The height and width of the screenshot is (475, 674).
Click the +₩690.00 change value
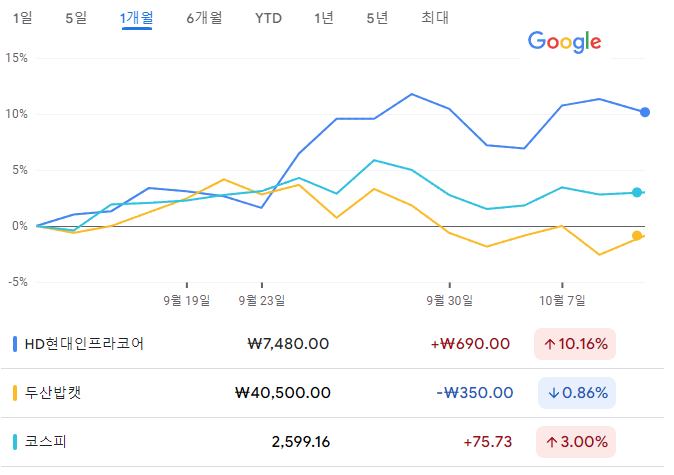pyautogui.click(x=470, y=344)
